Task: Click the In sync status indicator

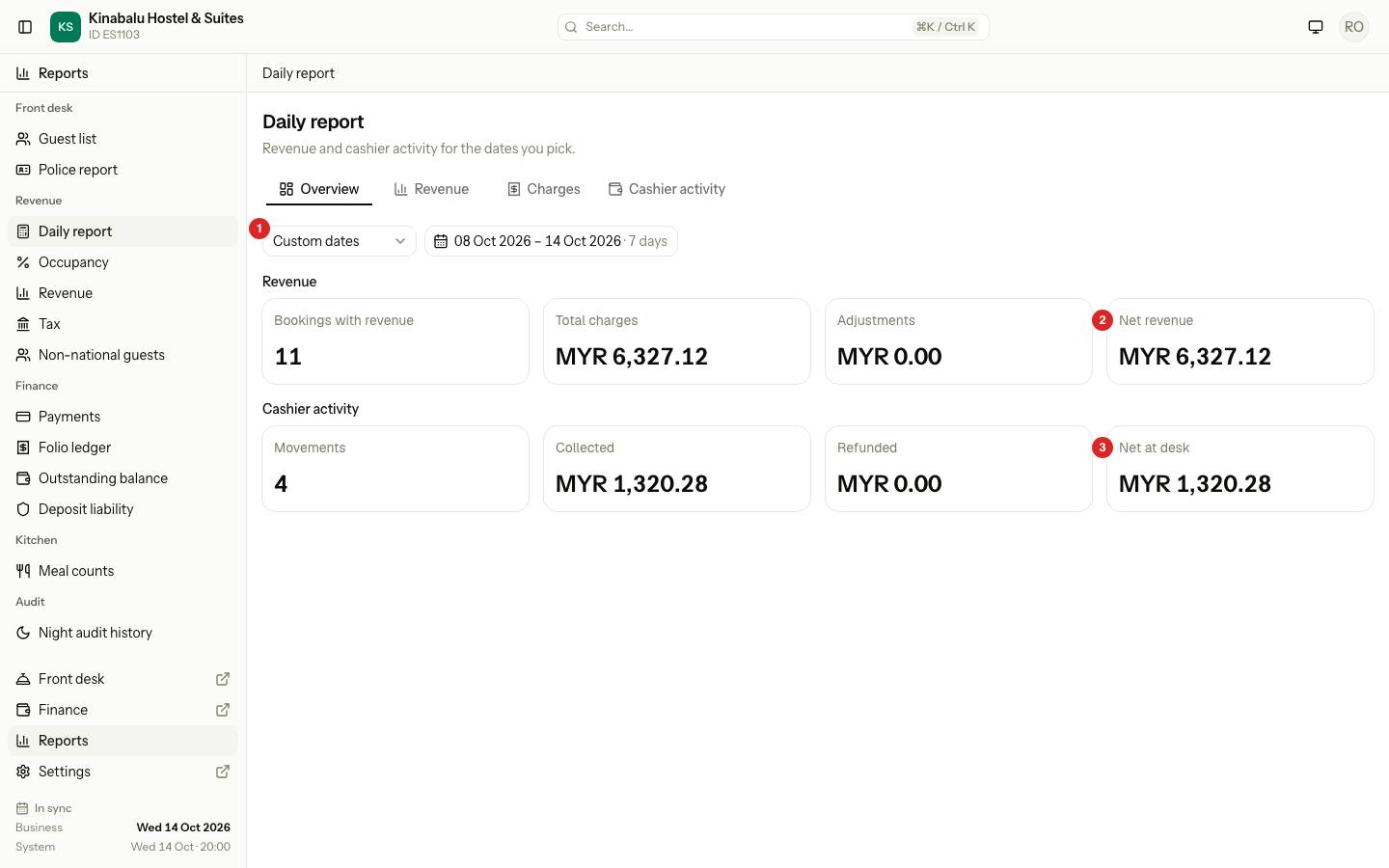Action: pyautogui.click(x=44, y=808)
